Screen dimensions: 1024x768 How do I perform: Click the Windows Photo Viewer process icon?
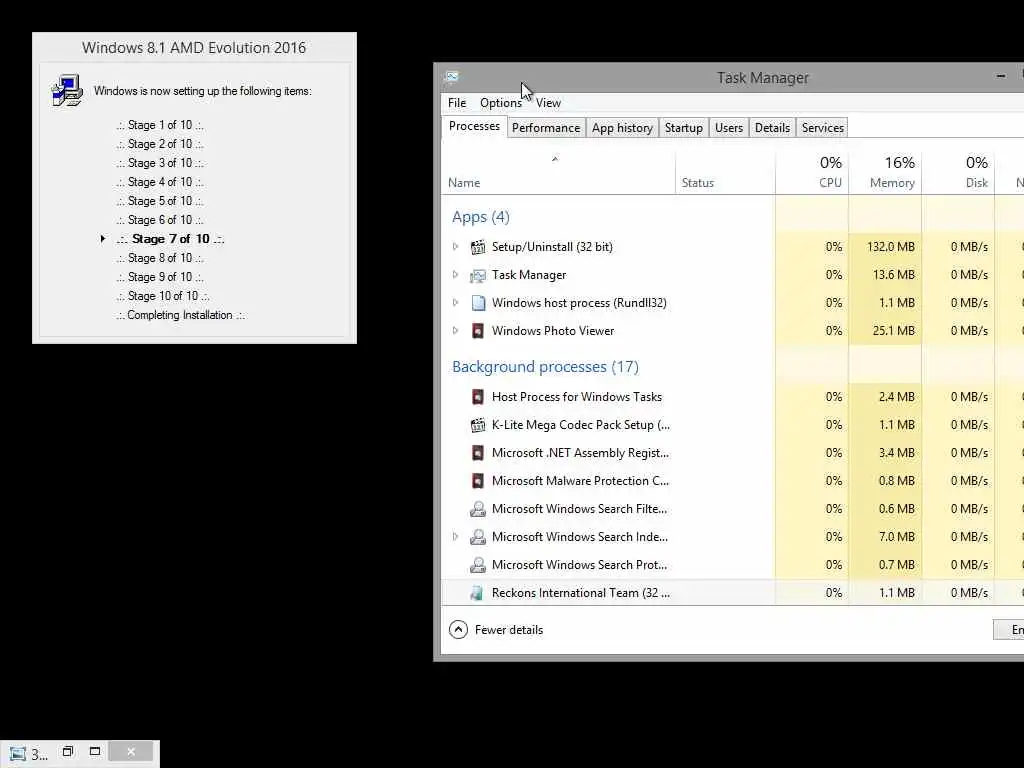478,331
